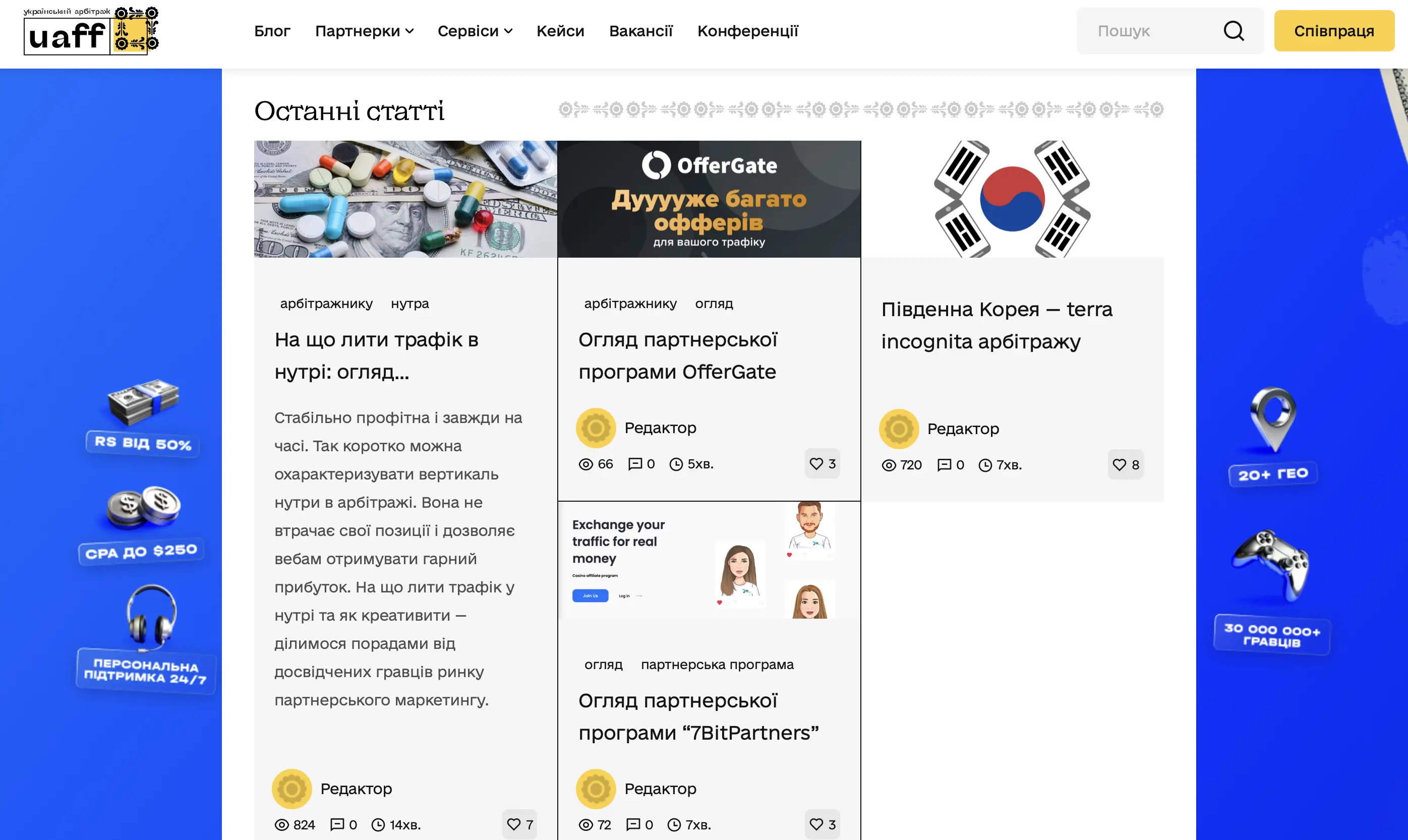Image resolution: width=1408 pixels, height=840 pixels.
Task: Click the Редактор avatar on nutra article
Action: (291, 789)
